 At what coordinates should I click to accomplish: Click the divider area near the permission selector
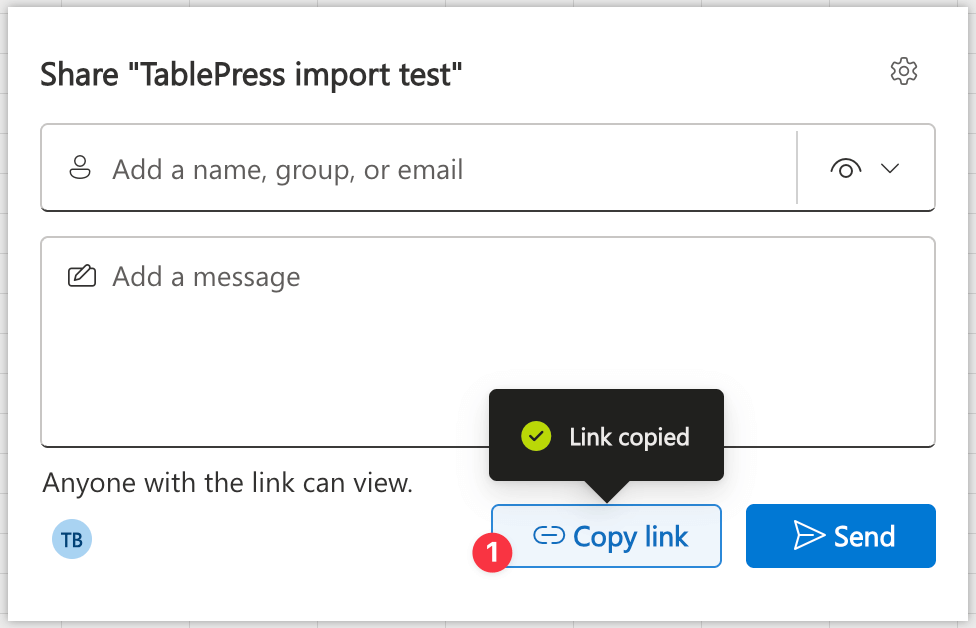click(798, 168)
